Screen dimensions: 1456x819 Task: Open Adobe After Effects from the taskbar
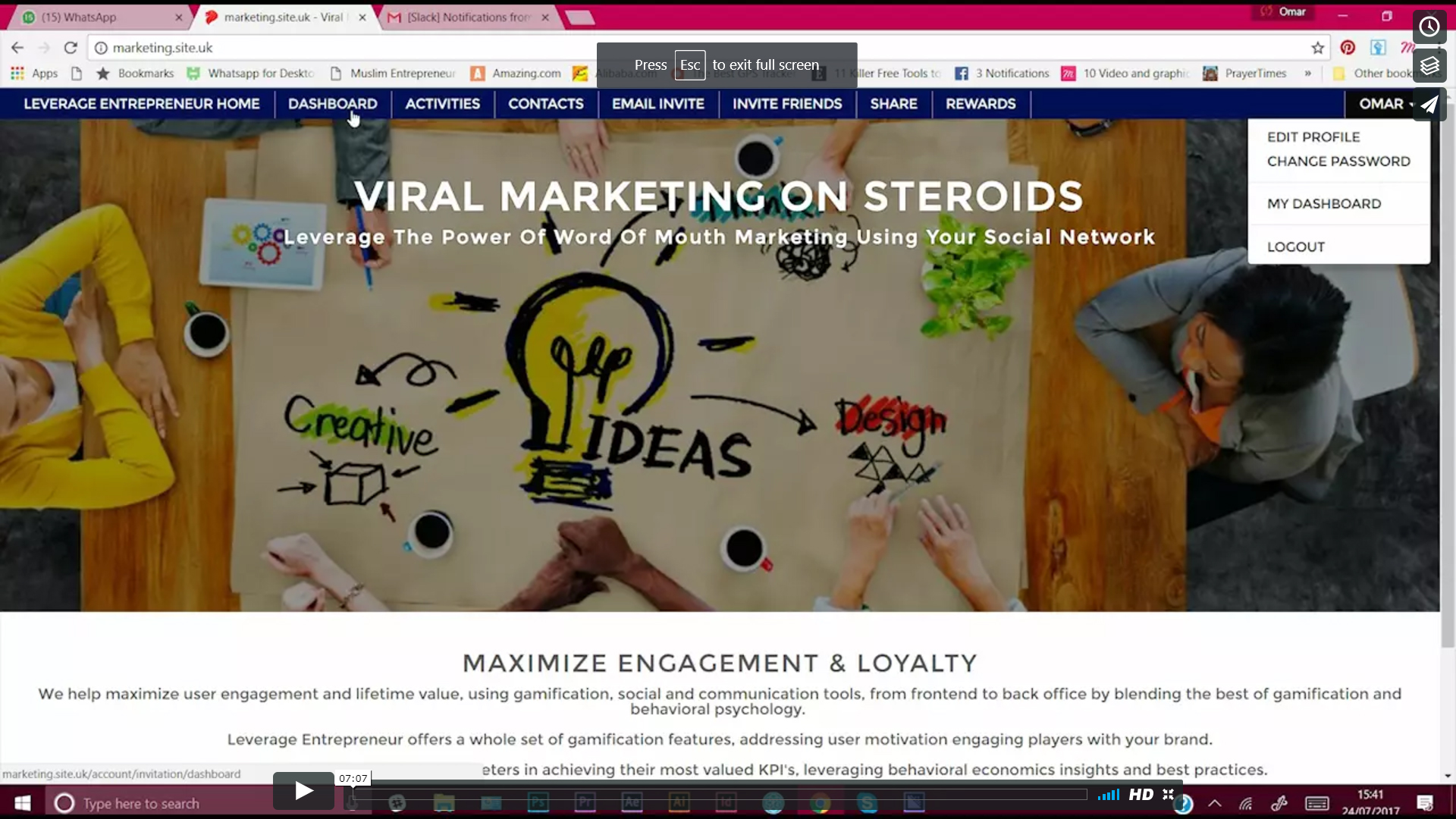tap(632, 803)
